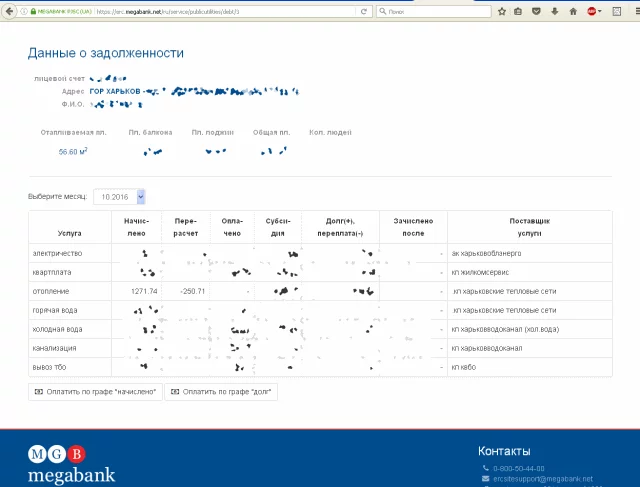Open the downloads arrow icon
This screenshot has height=487, width=640.
(x=555, y=11)
